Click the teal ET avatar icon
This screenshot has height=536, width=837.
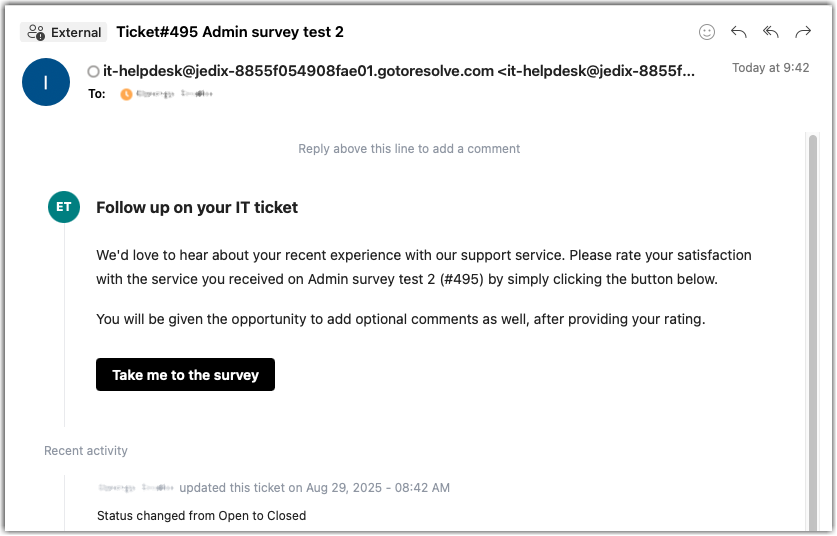tap(64, 207)
